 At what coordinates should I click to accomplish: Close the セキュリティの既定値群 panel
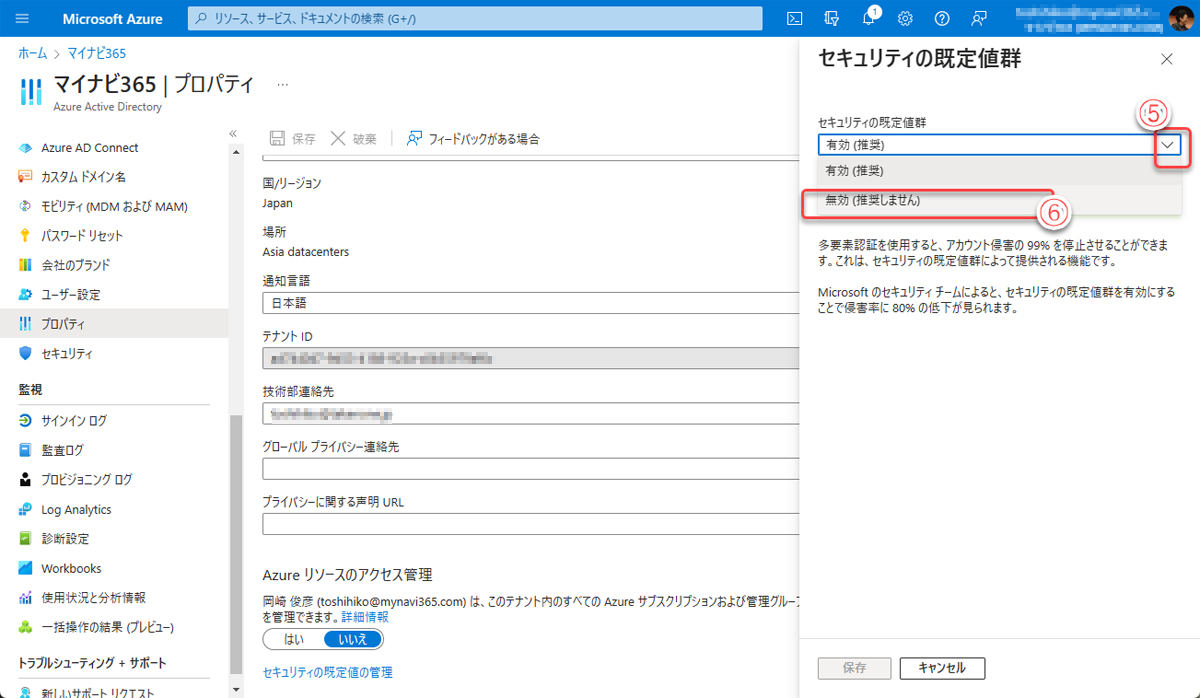(x=1166, y=59)
